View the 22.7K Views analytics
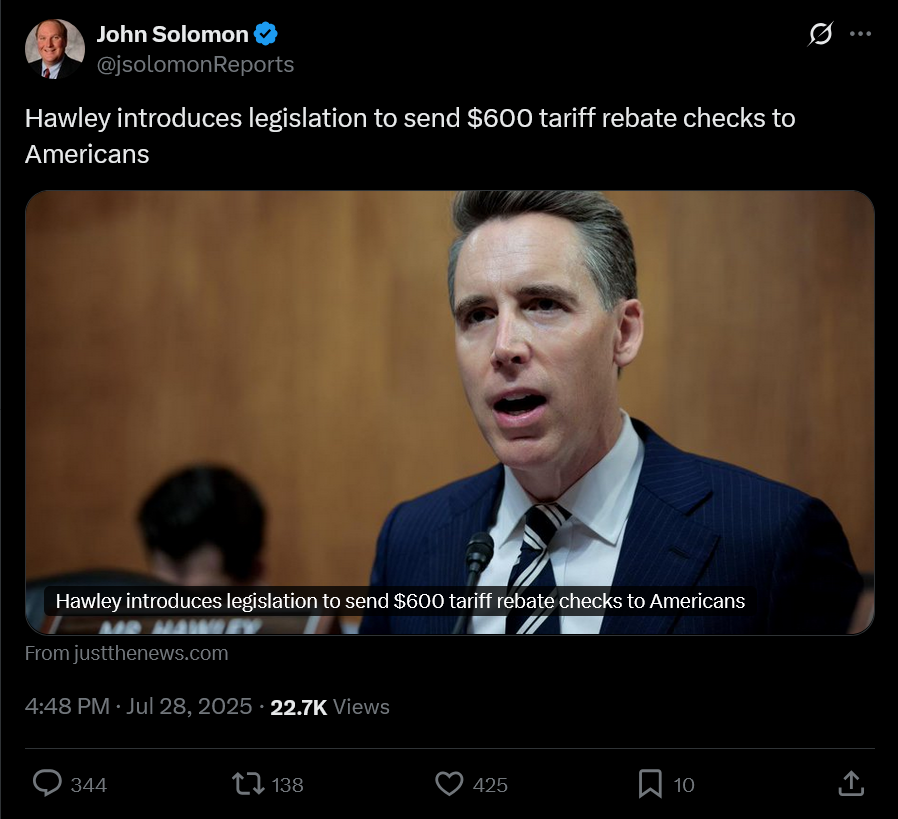This screenshot has width=898, height=819. click(330, 707)
